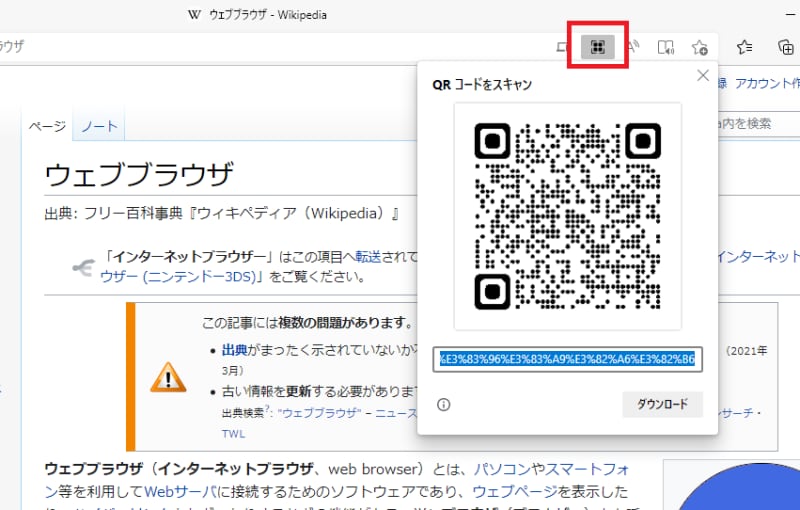Select the ページ tab
Image resolution: width=800 pixels, height=510 pixels.
[x=46, y=126]
